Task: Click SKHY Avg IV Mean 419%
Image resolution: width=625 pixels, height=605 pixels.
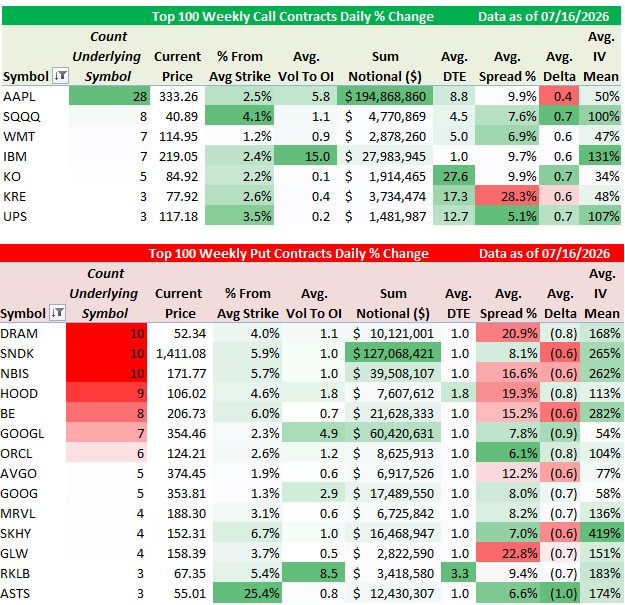Action: pos(601,533)
